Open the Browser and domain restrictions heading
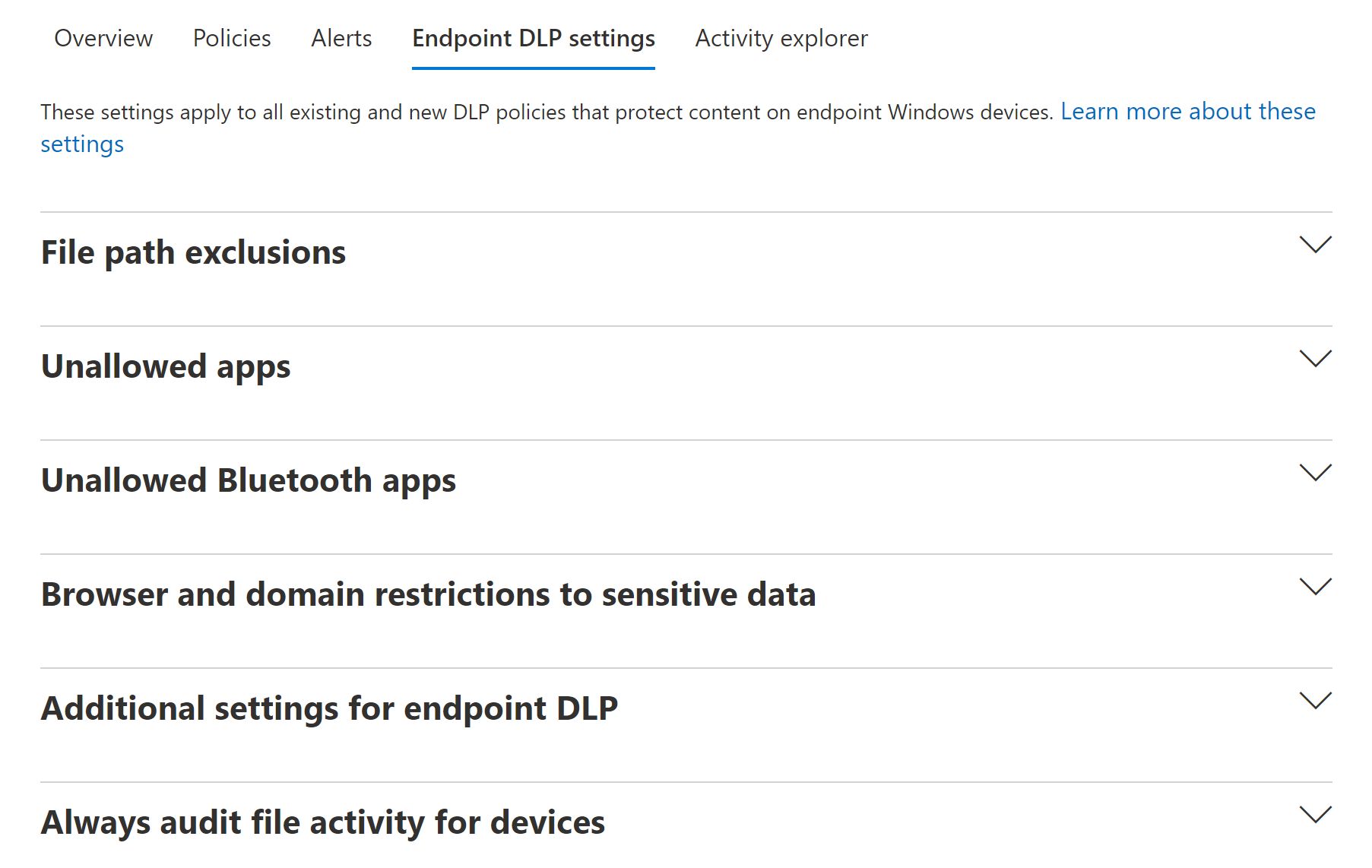1372x868 pixels. coord(428,594)
